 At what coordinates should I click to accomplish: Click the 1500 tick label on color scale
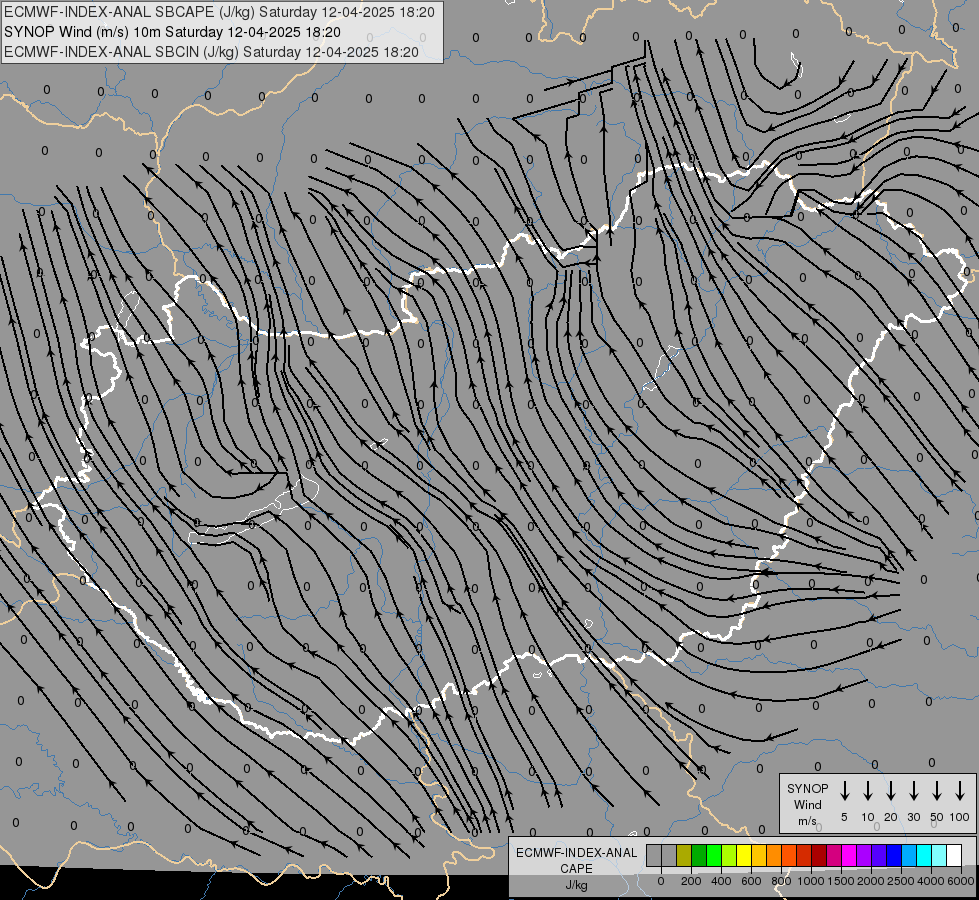(841, 881)
